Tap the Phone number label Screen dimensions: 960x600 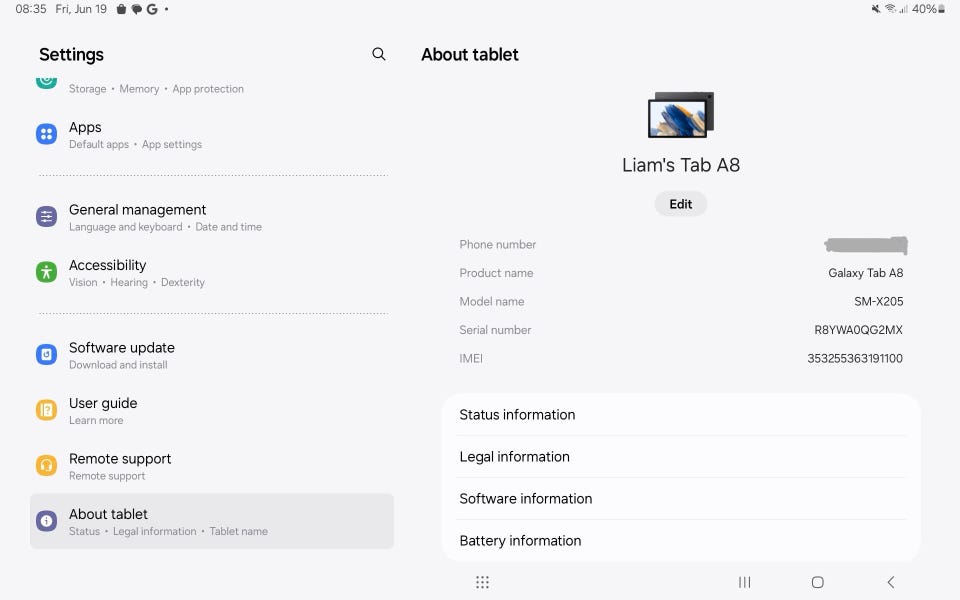[x=498, y=244]
